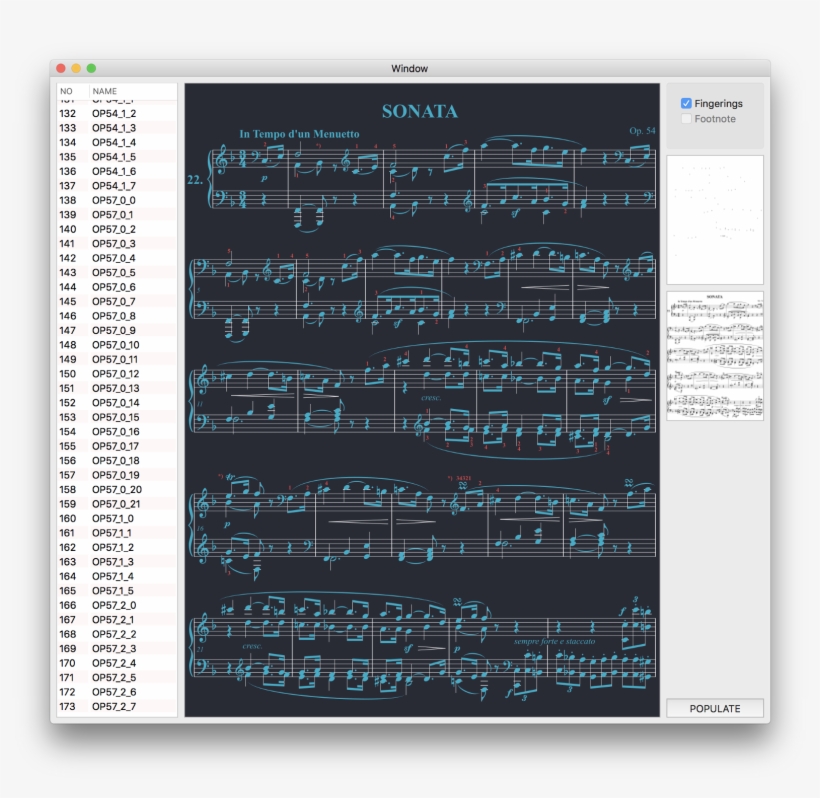The width and height of the screenshot is (820, 798).
Task: Select row 138 OP57_0_0
Action: tap(117, 200)
